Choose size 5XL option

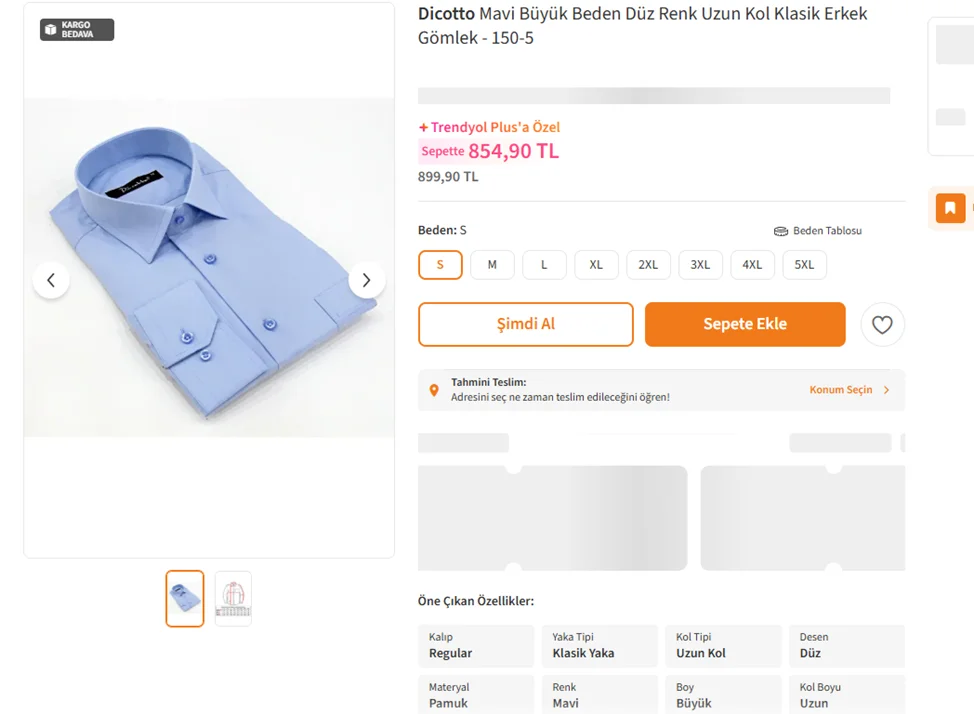pyautogui.click(x=804, y=265)
